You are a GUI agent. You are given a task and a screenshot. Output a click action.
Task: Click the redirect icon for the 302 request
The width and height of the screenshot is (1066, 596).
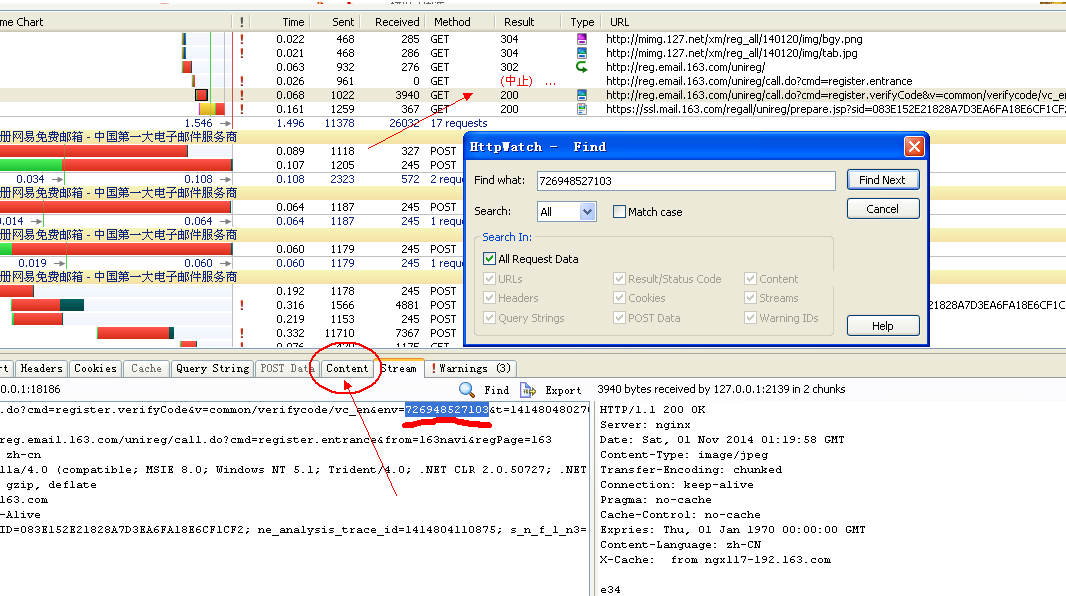[x=582, y=67]
